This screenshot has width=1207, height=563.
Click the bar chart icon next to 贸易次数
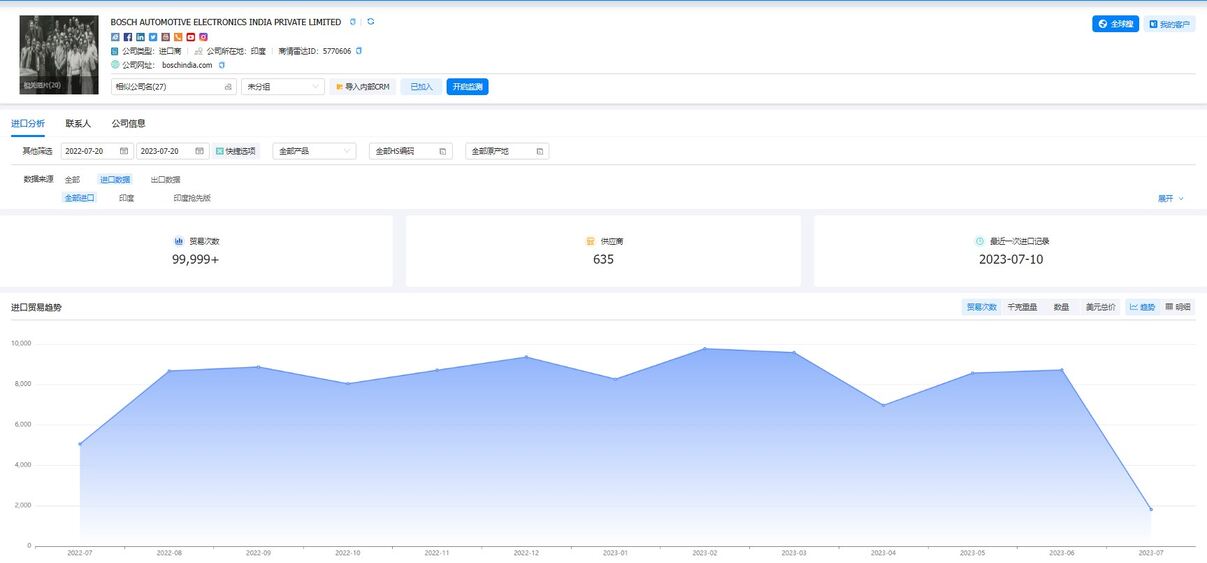(179, 241)
